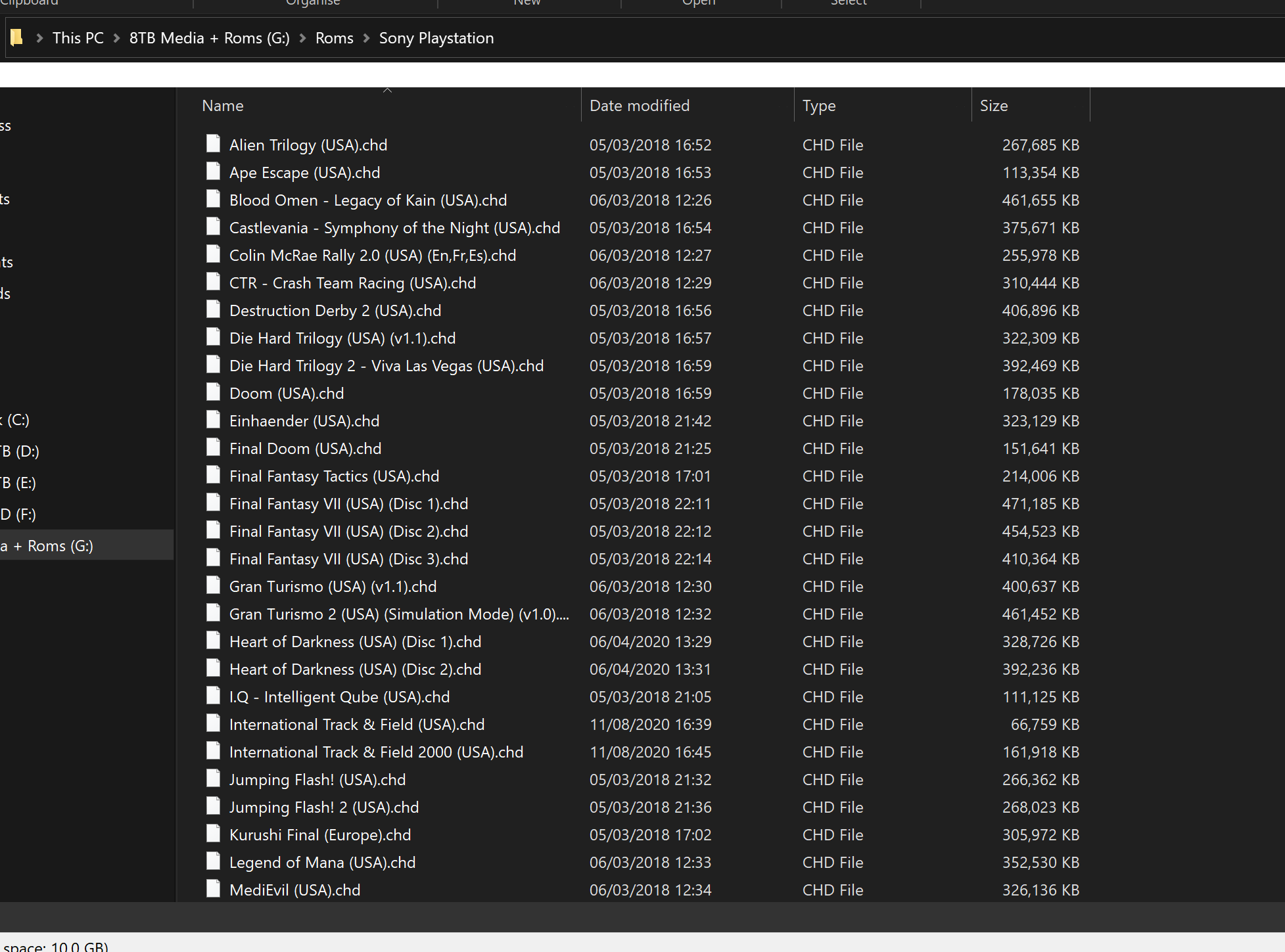Image resolution: width=1285 pixels, height=952 pixels.
Task: Click the file icon of Final Fantasy Tactics
Action: (x=213, y=475)
